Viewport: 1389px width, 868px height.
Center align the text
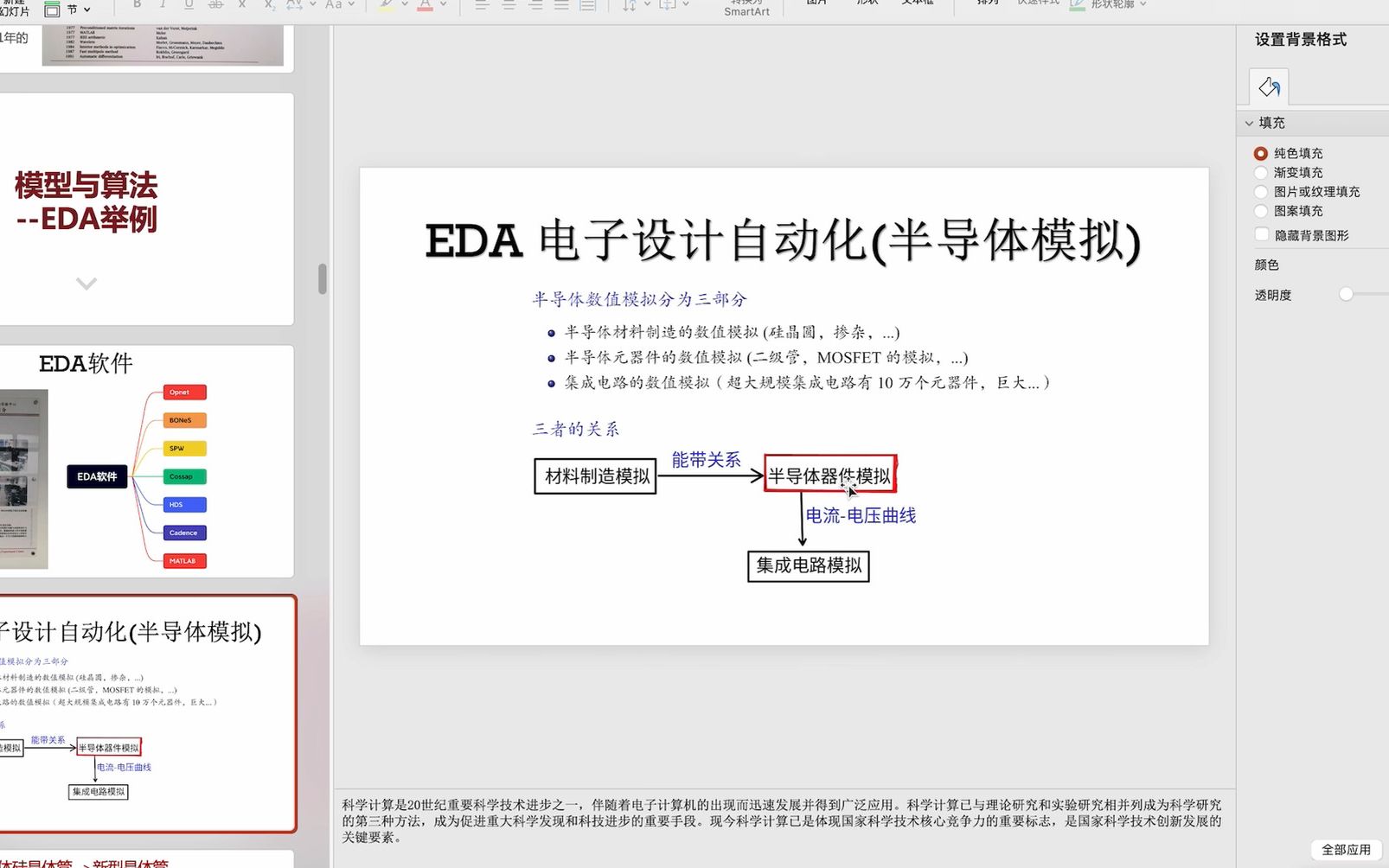[x=509, y=4]
